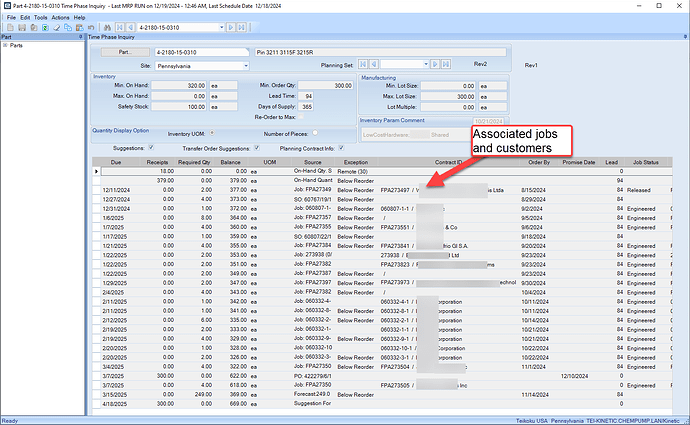
Task: Select the PO: 422279/6/1 source cell
Action: pyautogui.click(x=313, y=376)
